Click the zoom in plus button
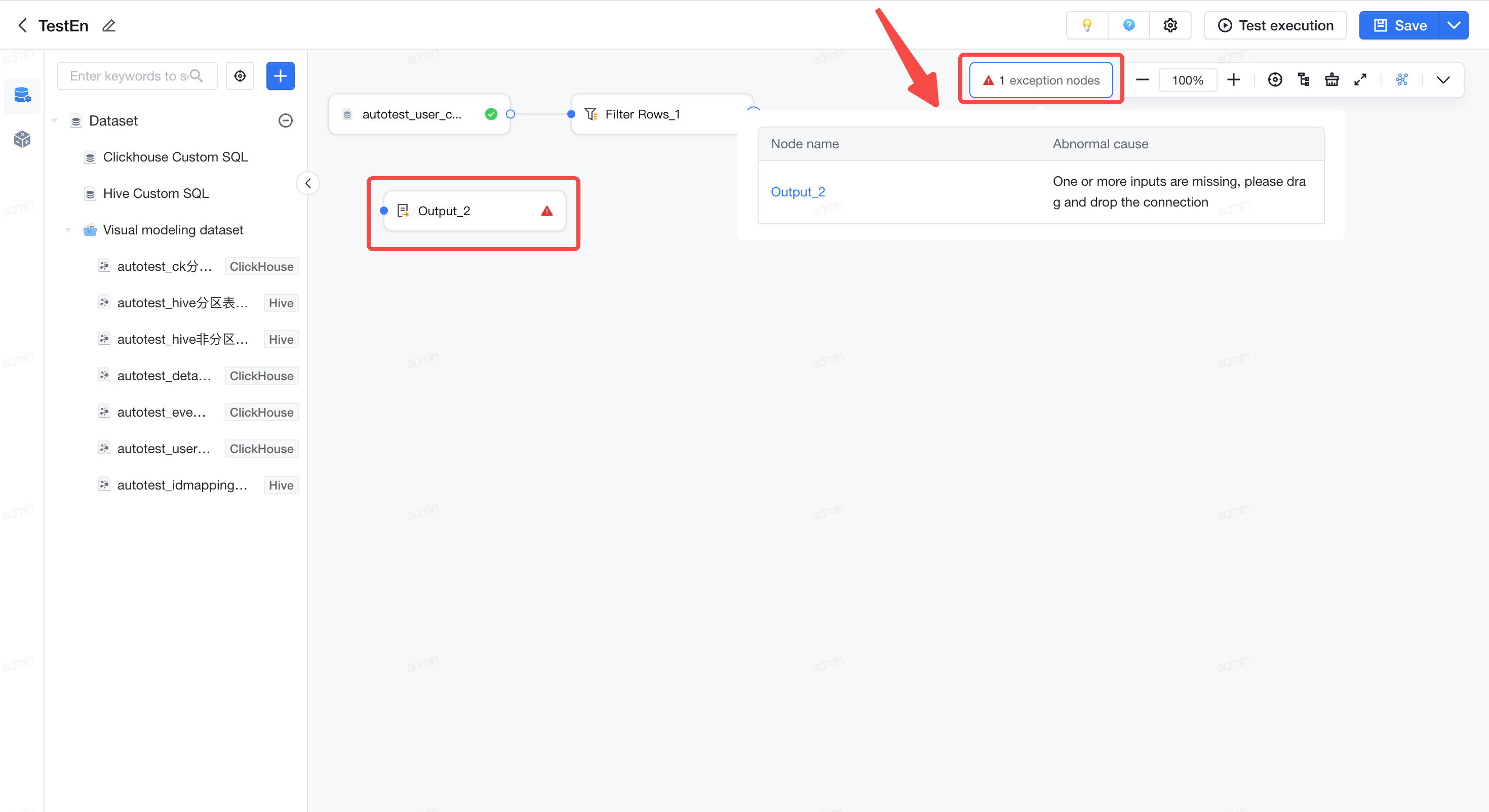 pyautogui.click(x=1234, y=80)
